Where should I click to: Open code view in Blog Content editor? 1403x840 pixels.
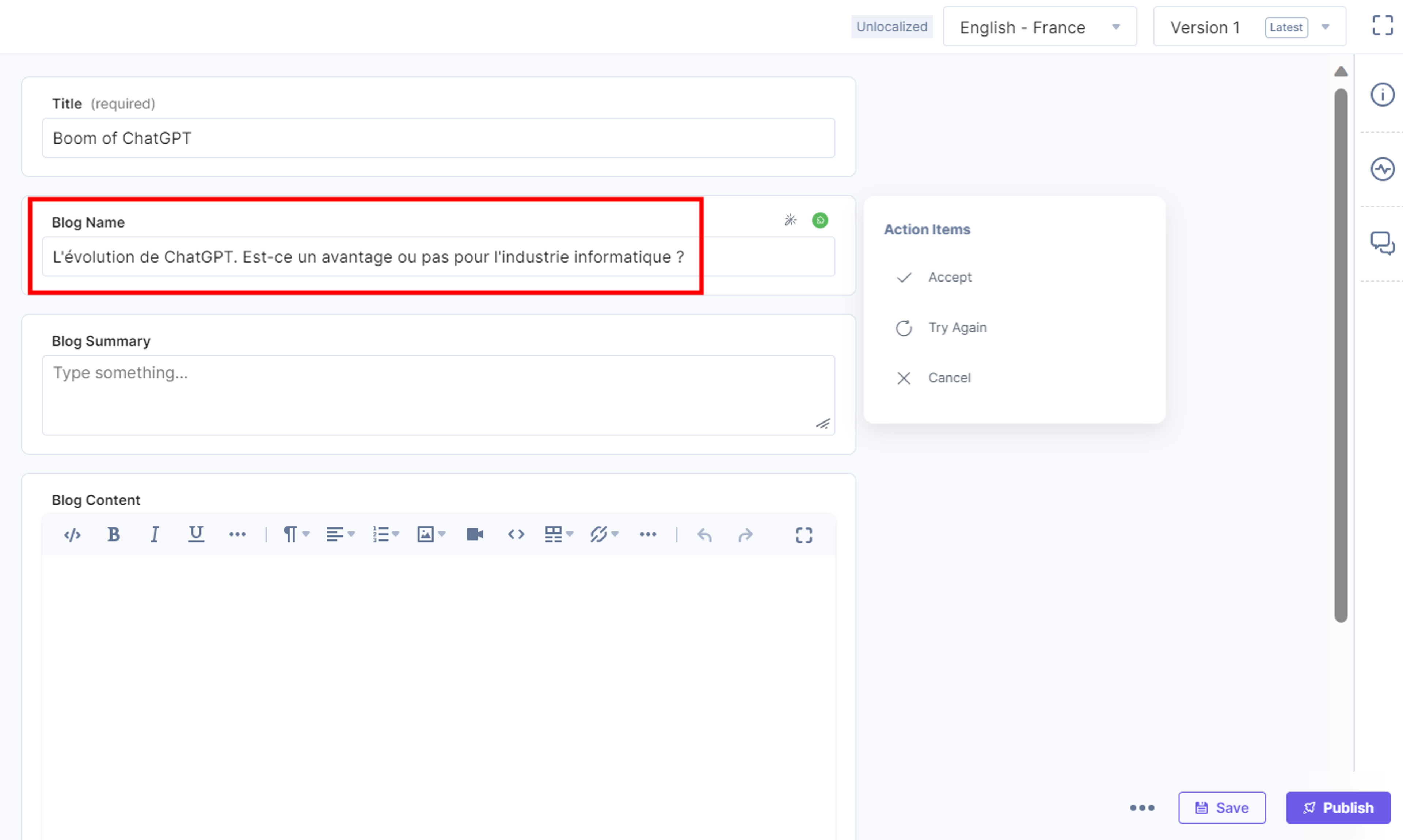(x=72, y=534)
